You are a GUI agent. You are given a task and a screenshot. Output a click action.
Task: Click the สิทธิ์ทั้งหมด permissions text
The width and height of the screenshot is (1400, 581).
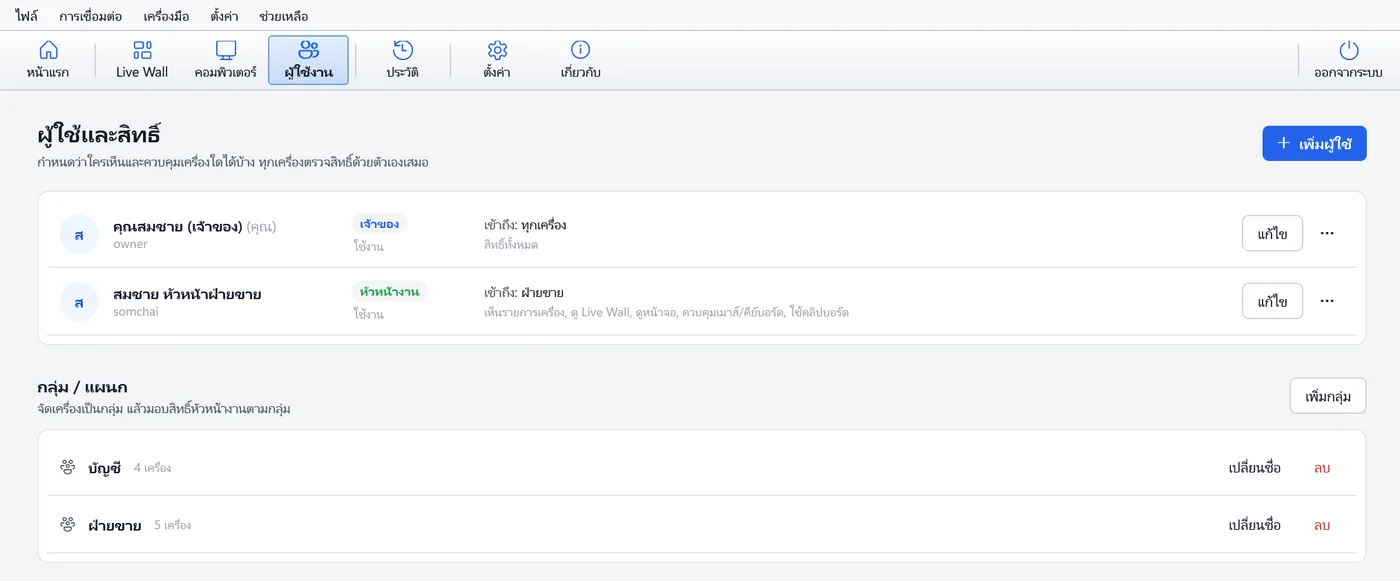pyautogui.click(x=511, y=245)
